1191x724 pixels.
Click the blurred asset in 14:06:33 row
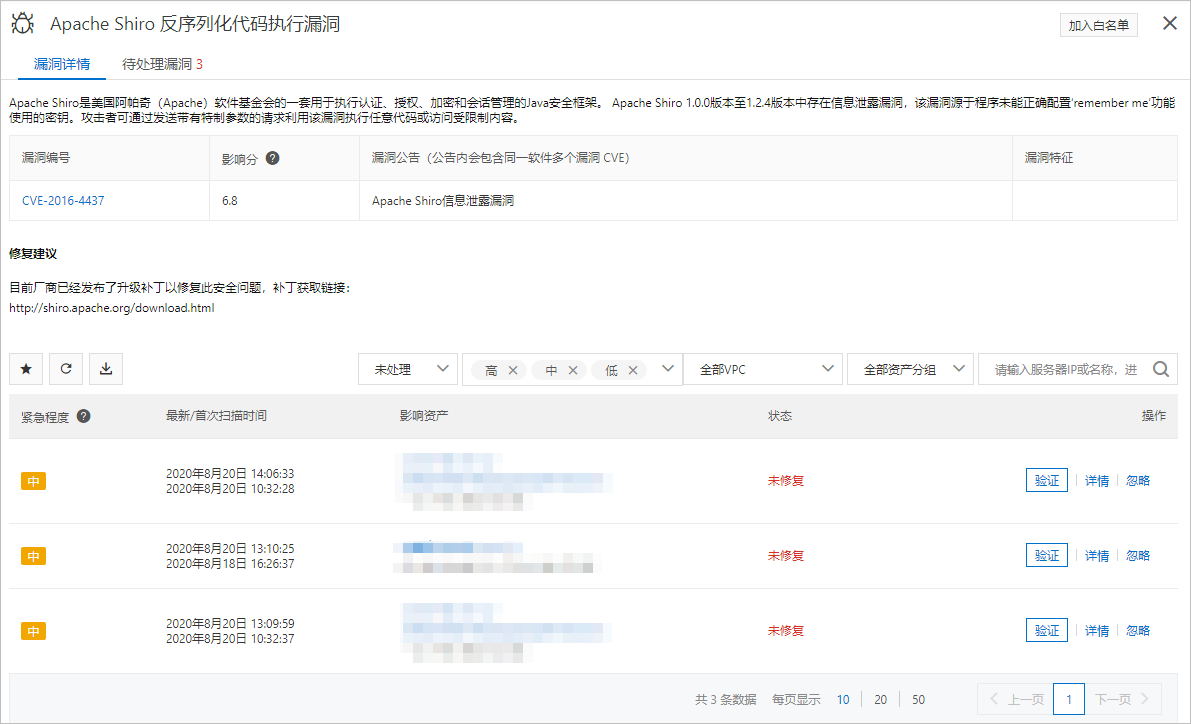[505, 481]
